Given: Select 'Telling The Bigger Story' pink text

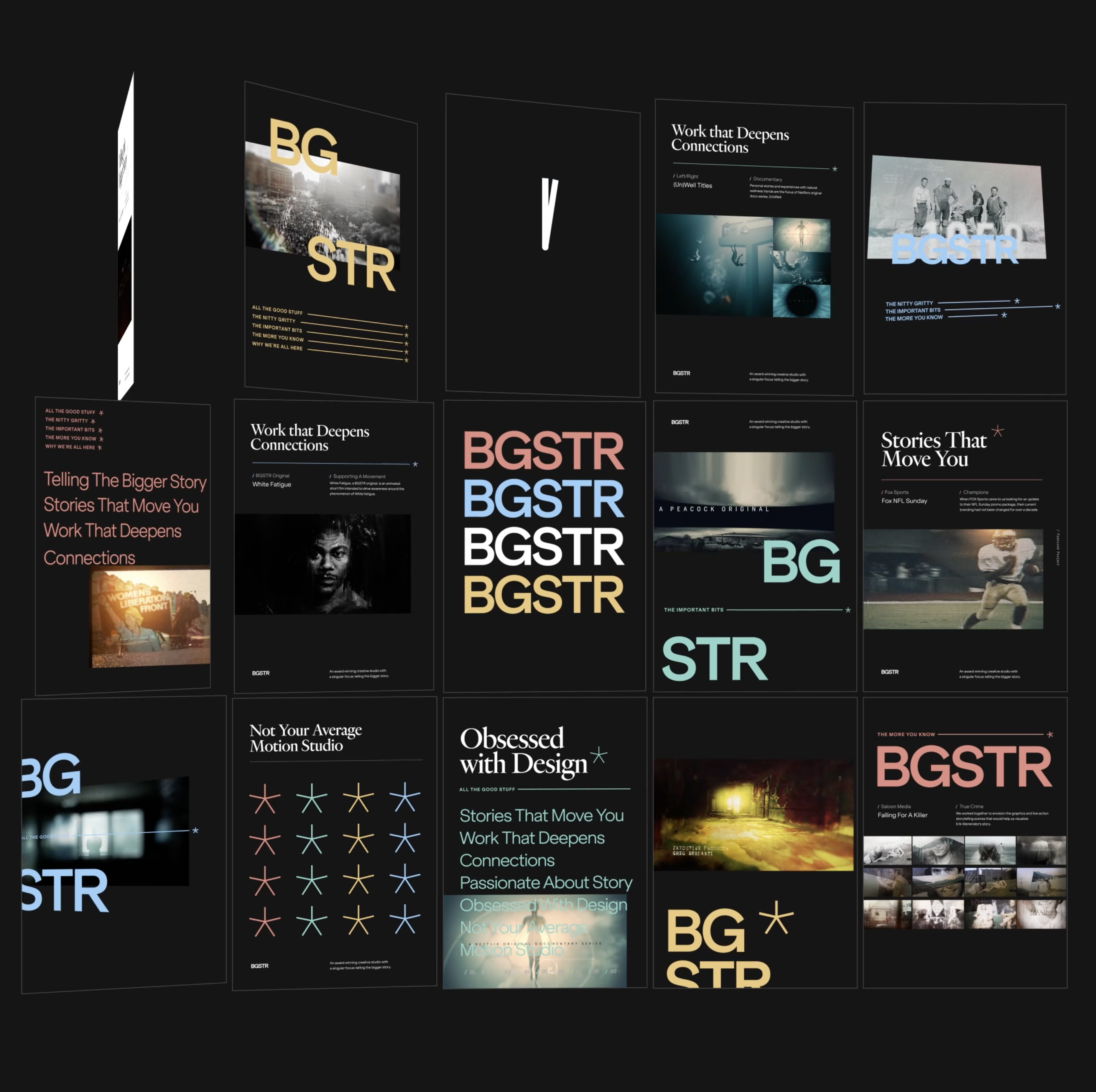Looking at the screenshot, I should pyautogui.click(x=125, y=480).
